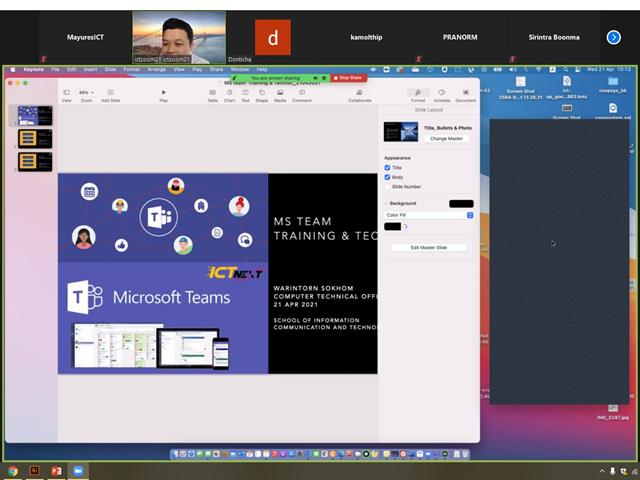Open the Animate inspector
This screenshot has height=480, width=640.
point(442,93)
